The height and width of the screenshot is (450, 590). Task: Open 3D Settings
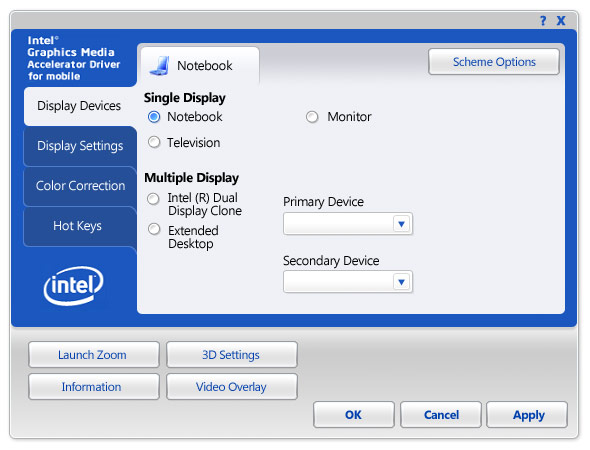pos(232,355)
